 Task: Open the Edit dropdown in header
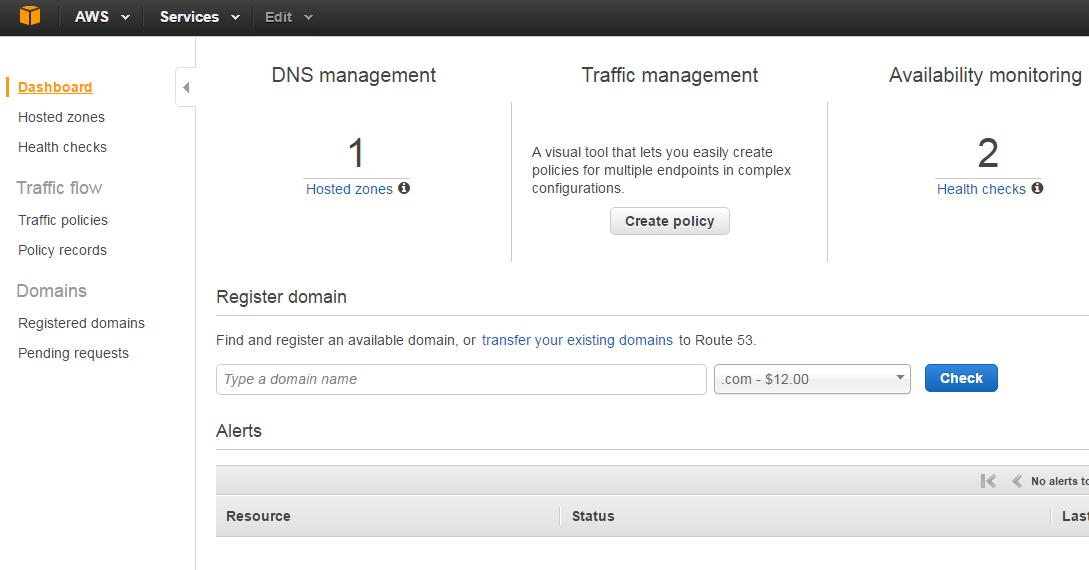289,17
